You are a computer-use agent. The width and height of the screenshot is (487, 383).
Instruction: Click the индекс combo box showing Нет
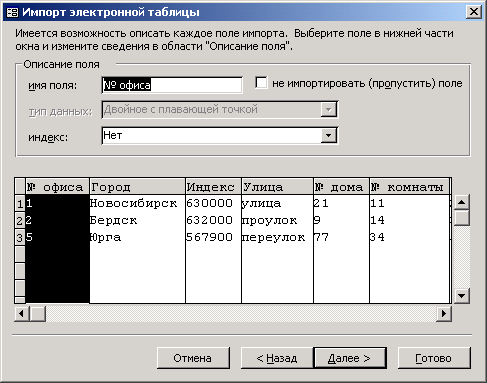(x=220, y=136)
